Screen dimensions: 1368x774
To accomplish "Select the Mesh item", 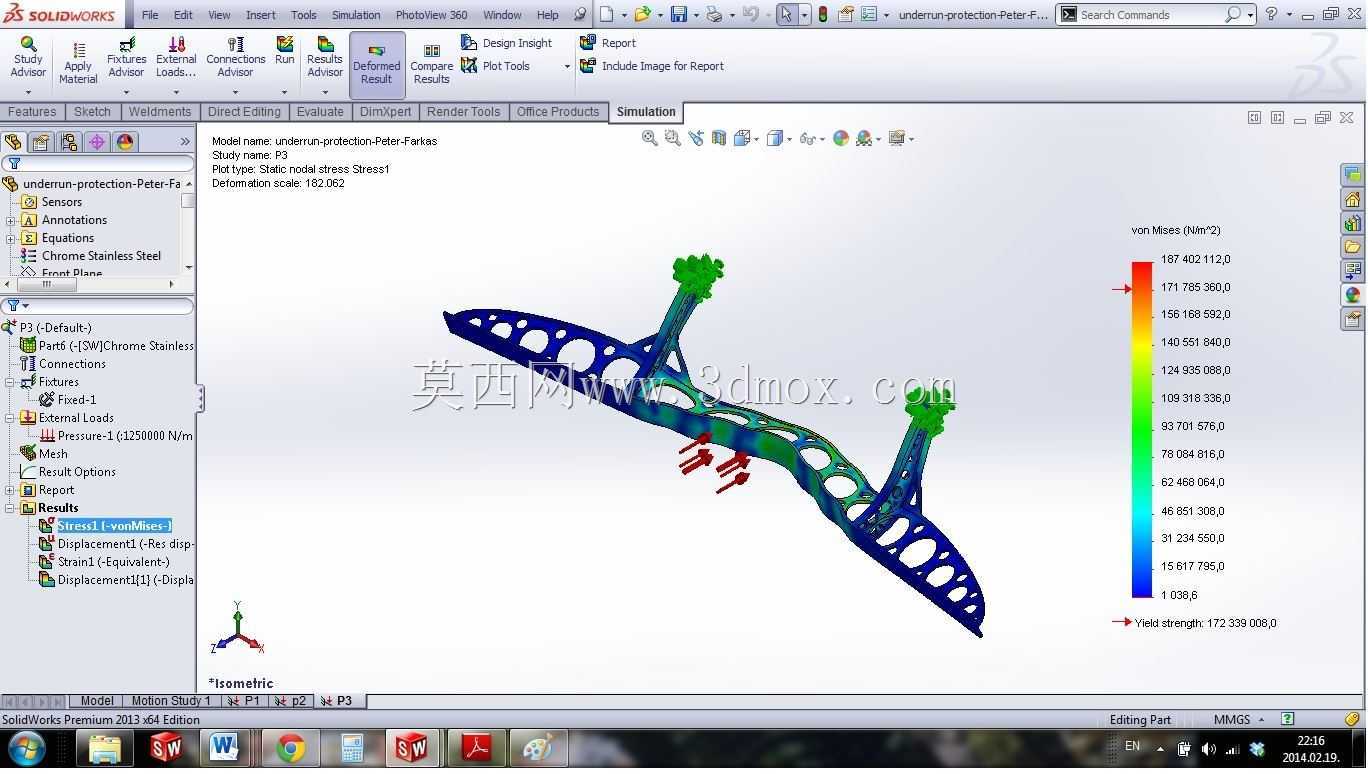I will pyautogui.click(x=53, y=454).
